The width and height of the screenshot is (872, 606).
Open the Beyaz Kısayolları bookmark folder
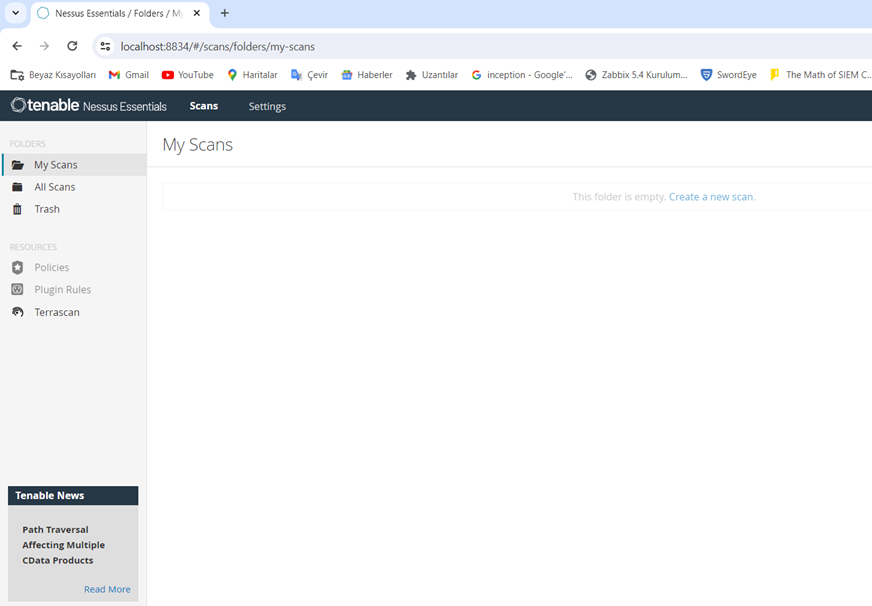coord(53,75)
